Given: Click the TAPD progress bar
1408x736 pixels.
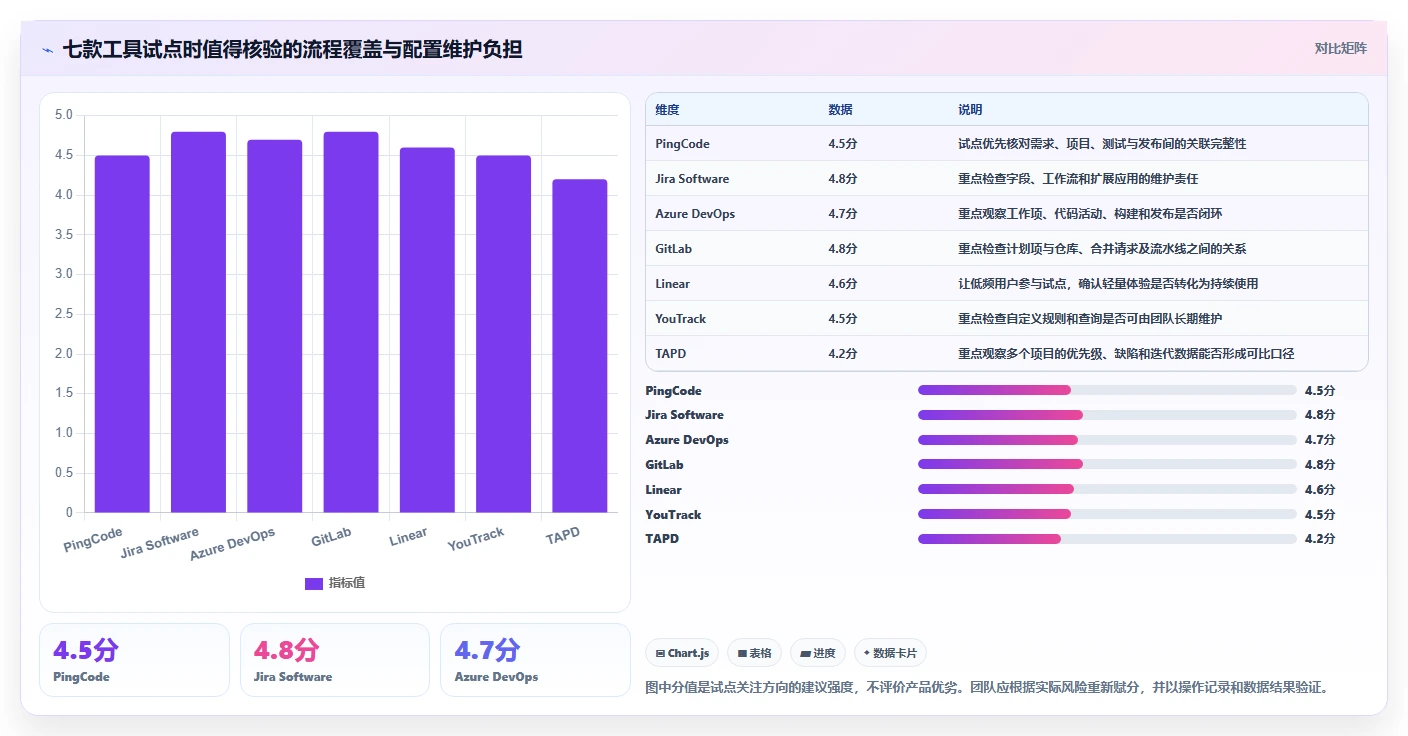Looking at the screenshot, I should (x=1107, y=539).
